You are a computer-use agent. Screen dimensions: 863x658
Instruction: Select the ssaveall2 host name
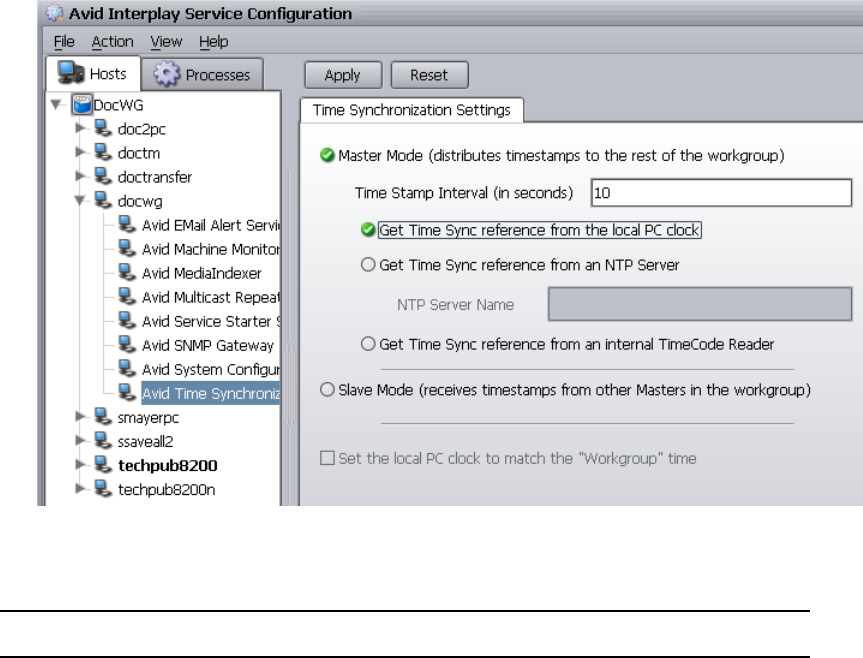[x=145, y=442]
